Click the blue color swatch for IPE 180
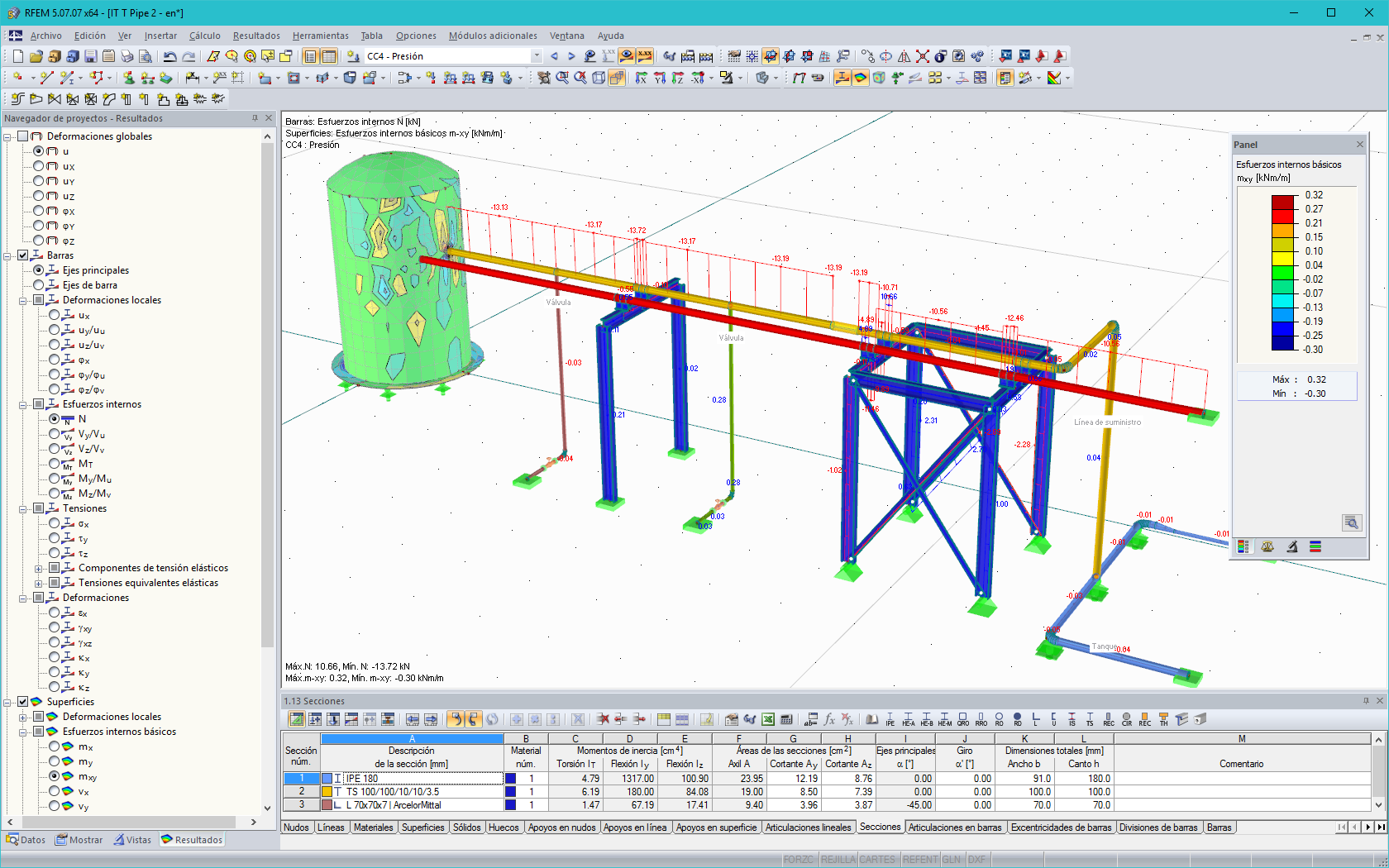Viewport: 1389px width, 868px height. pos(327,779)
